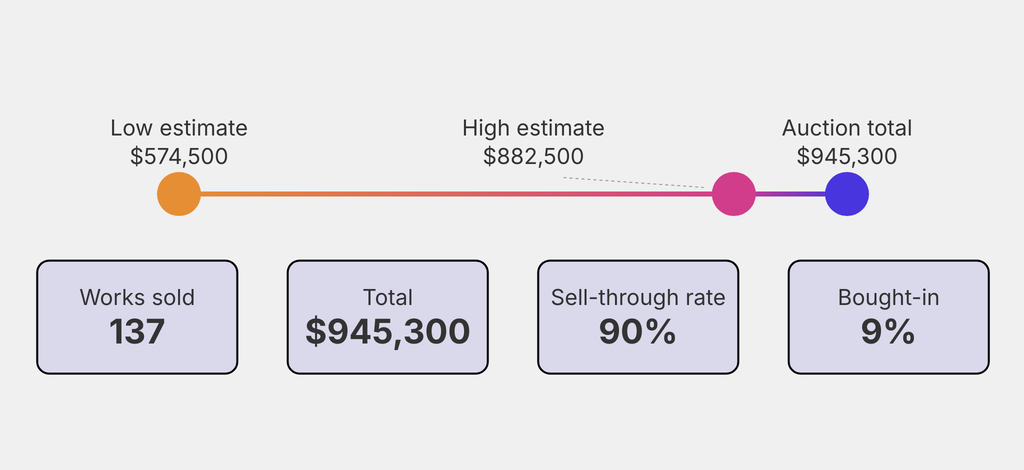The width and height of the screenshot is (1024, 470).
Task: Click the pink High estimate dot
Action: pos(733,194)
